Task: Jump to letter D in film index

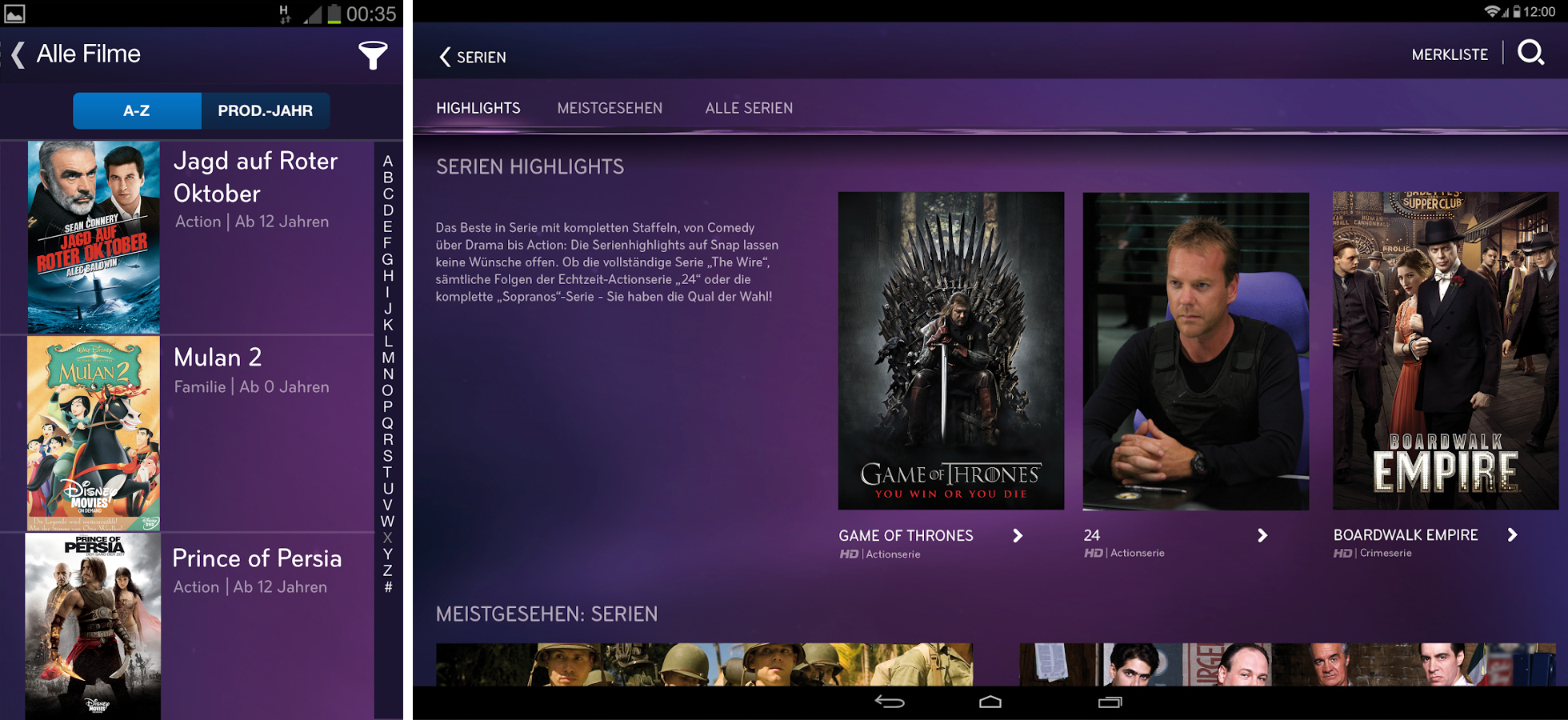Action: point(388,210)
